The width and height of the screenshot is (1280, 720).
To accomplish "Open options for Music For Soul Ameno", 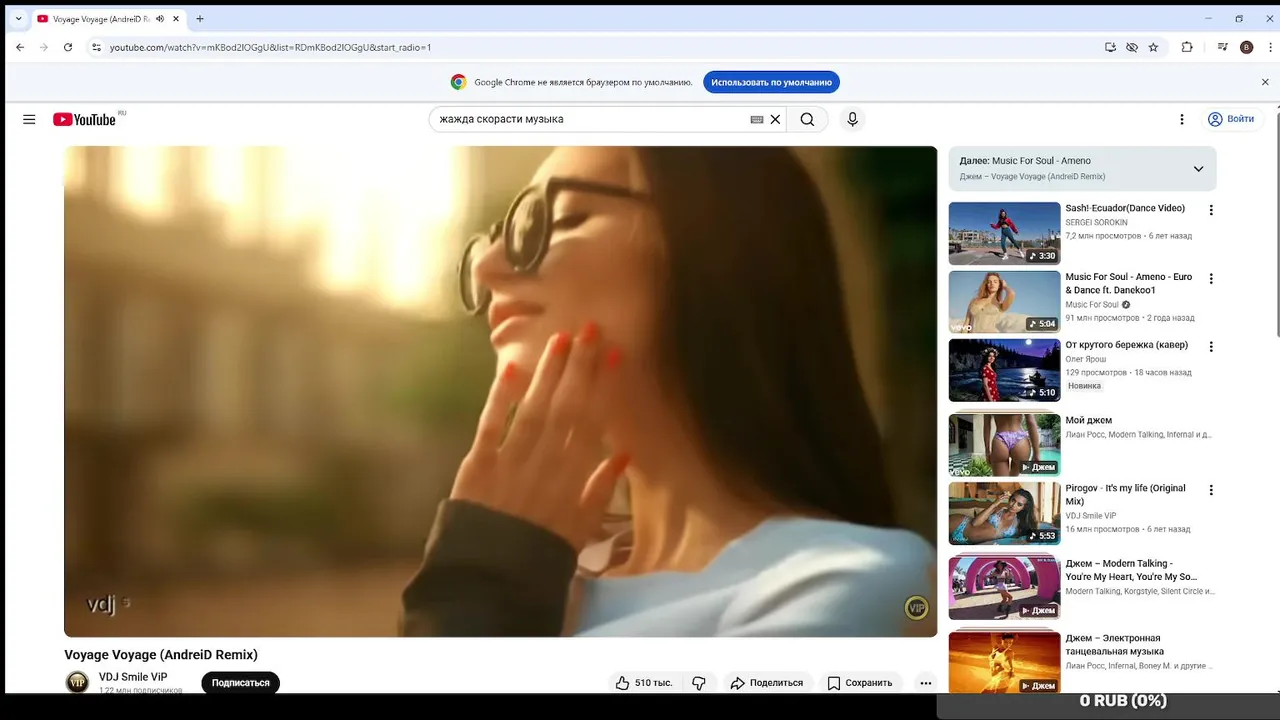I will 1211,279.
